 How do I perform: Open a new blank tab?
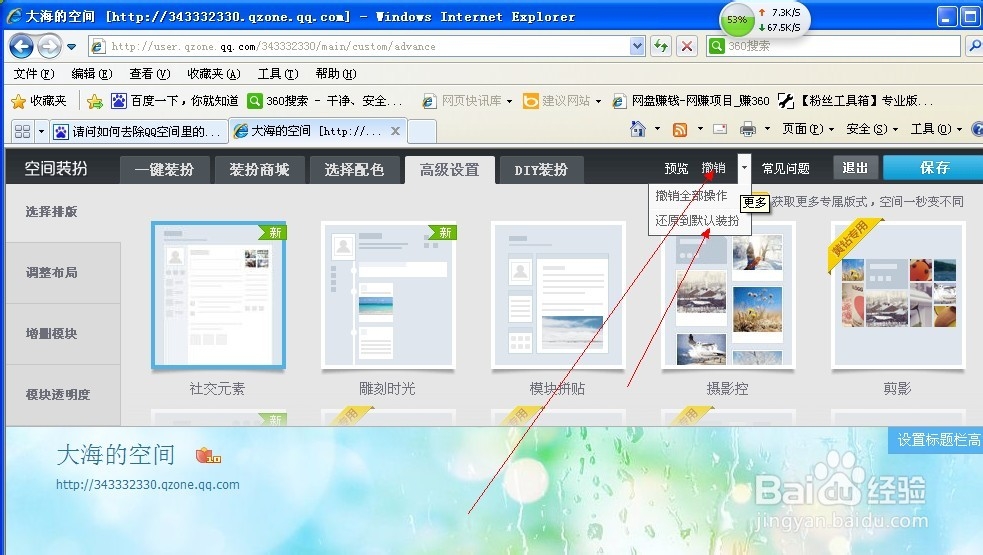pos(422,132)
